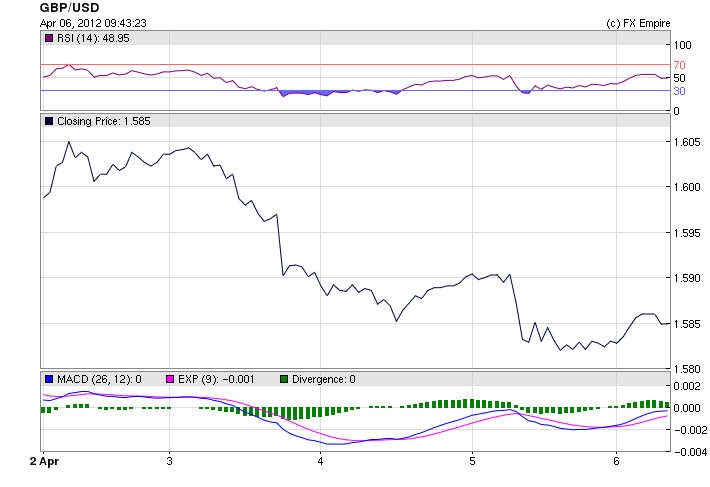The width and height of the screenshot is (710, 487).
Task: Click the Divergence: 0 legend label
Action: pos(323,379)
